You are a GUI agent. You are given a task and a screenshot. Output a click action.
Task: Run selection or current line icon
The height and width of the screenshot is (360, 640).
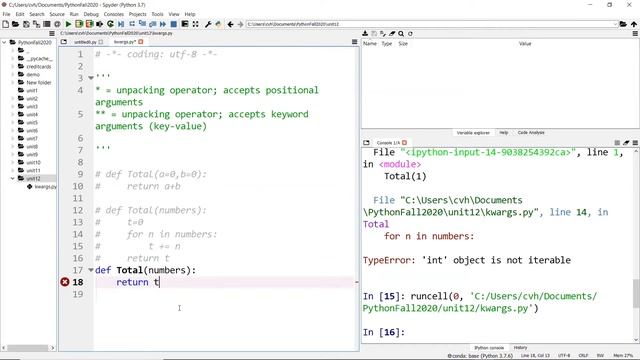[x=99, y=24]
